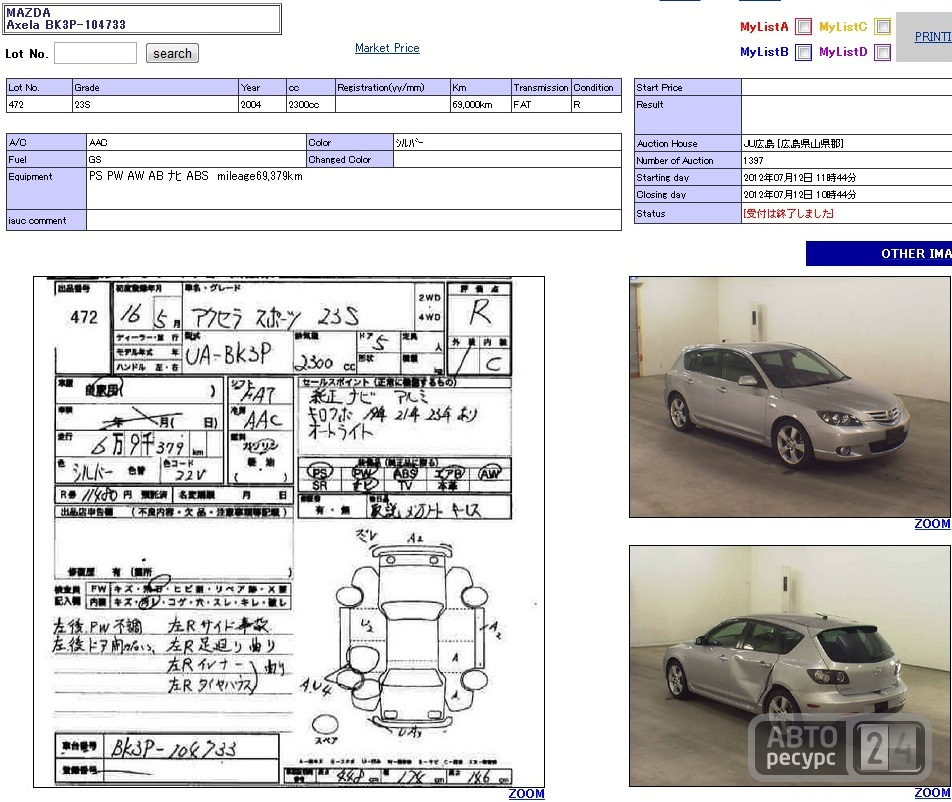Check the MyListC checkbox
Screen dimensions: 952x802
point(882,27)
